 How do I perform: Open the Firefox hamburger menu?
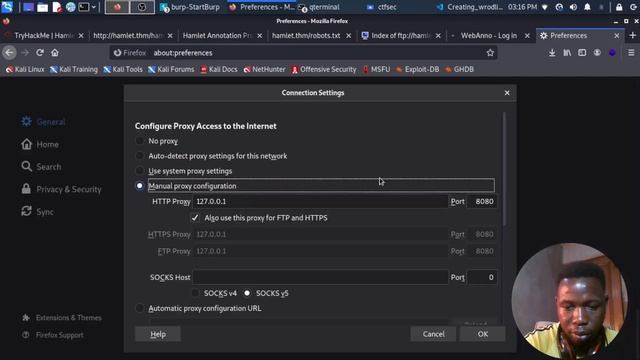pos(631,53)
